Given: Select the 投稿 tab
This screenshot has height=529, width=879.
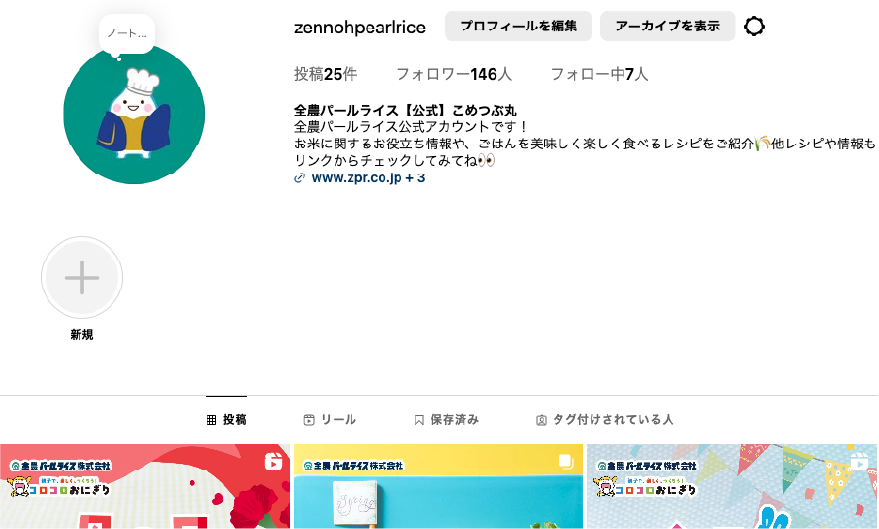Looking at the screenshot, I should coord(226,420).
